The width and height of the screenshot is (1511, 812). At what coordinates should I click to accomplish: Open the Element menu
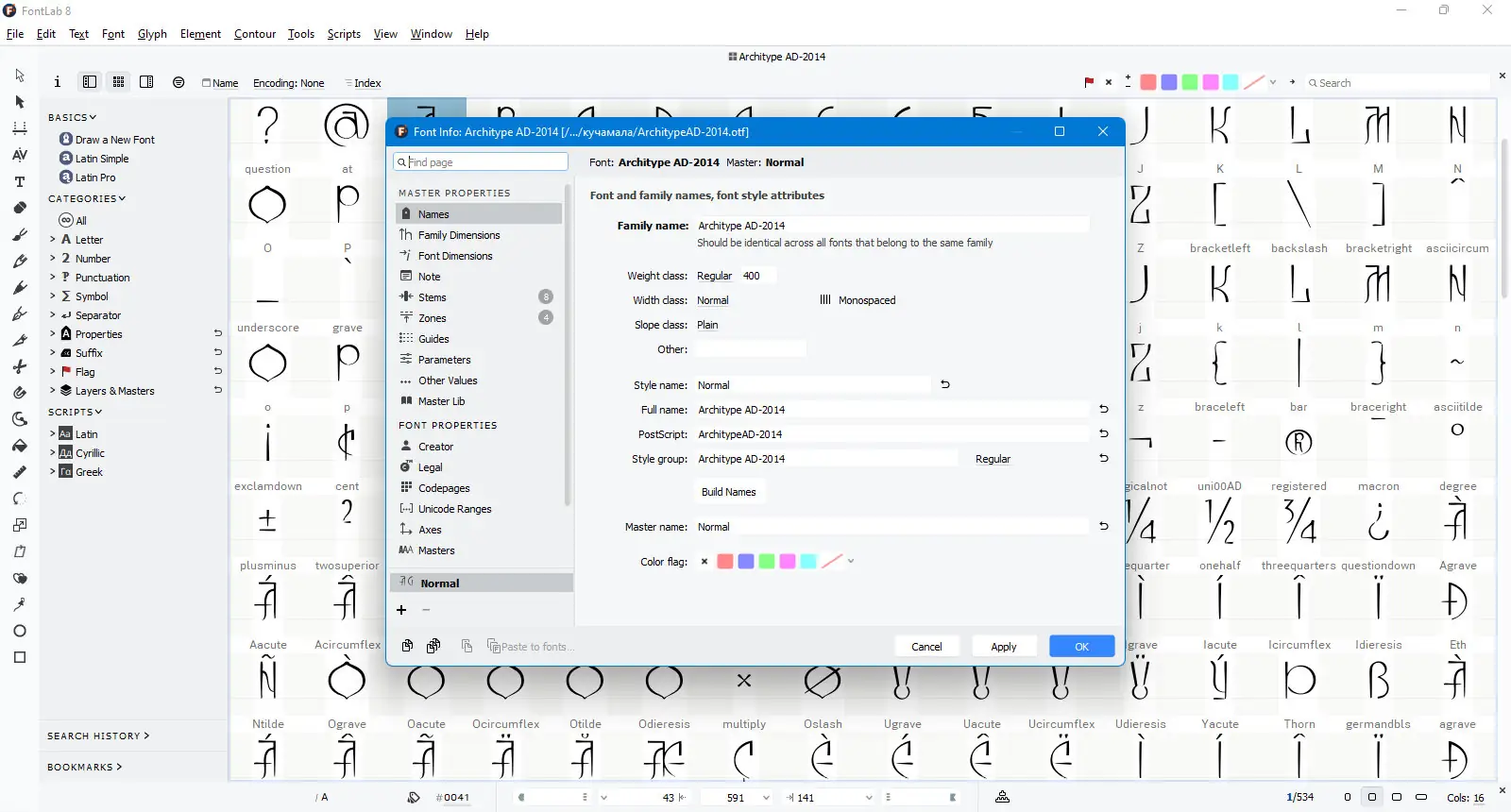coord(200,34)
